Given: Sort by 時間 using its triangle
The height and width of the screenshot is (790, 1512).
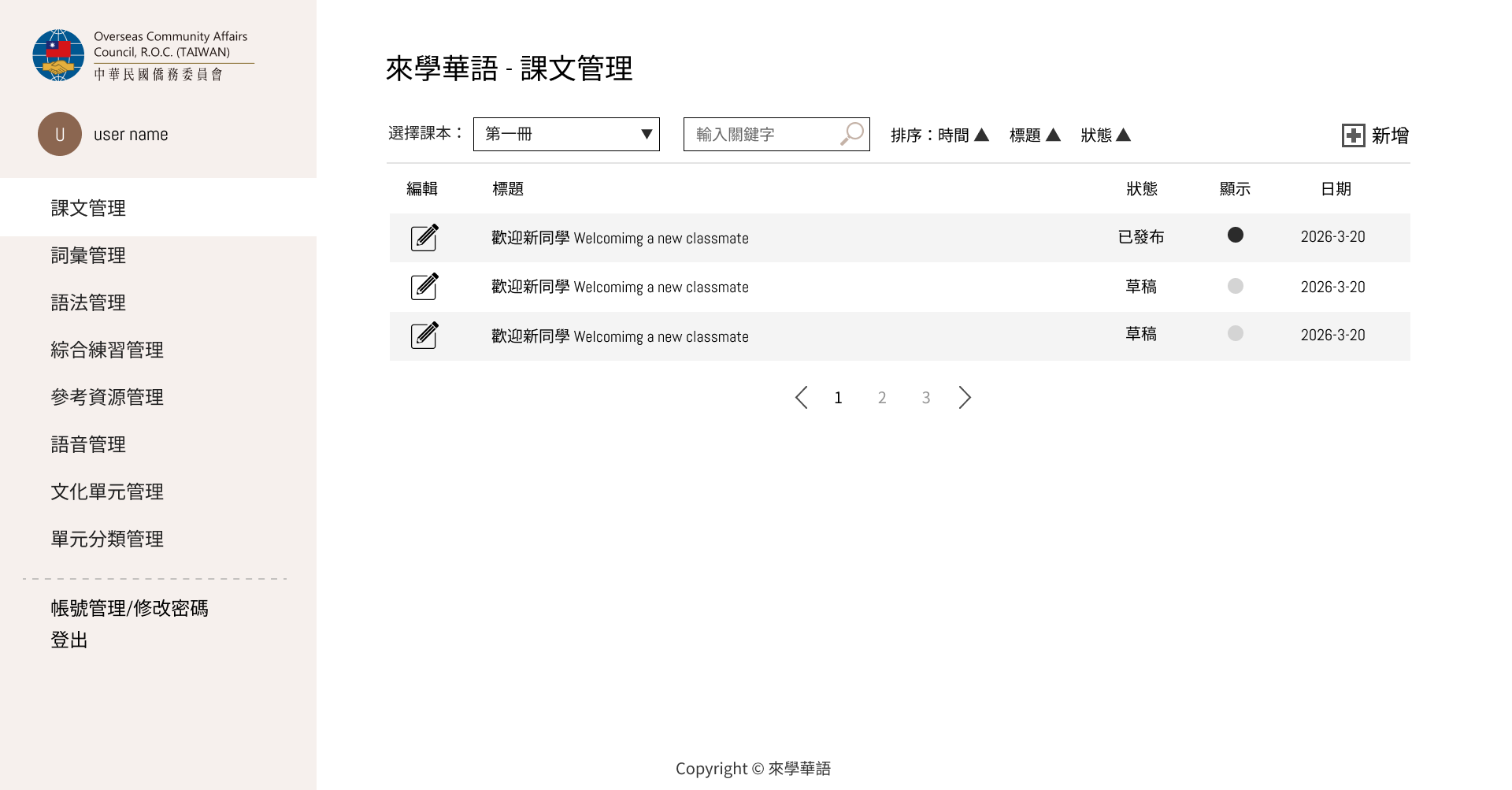Looking at the screenshot, I should 981,135.
